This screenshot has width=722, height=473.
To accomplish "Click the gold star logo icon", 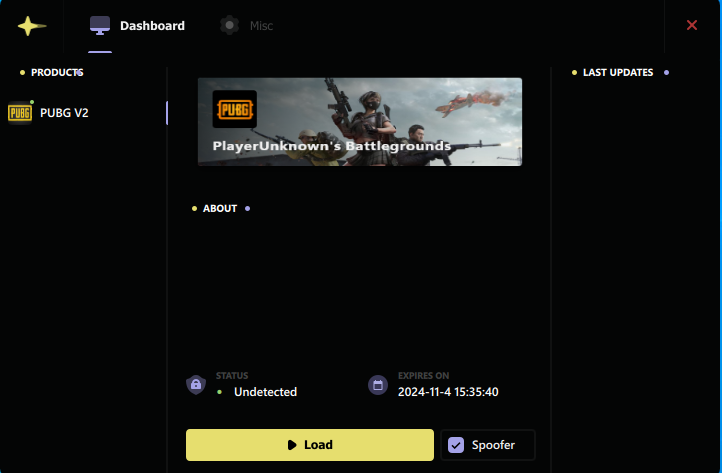I will [31, 26].
